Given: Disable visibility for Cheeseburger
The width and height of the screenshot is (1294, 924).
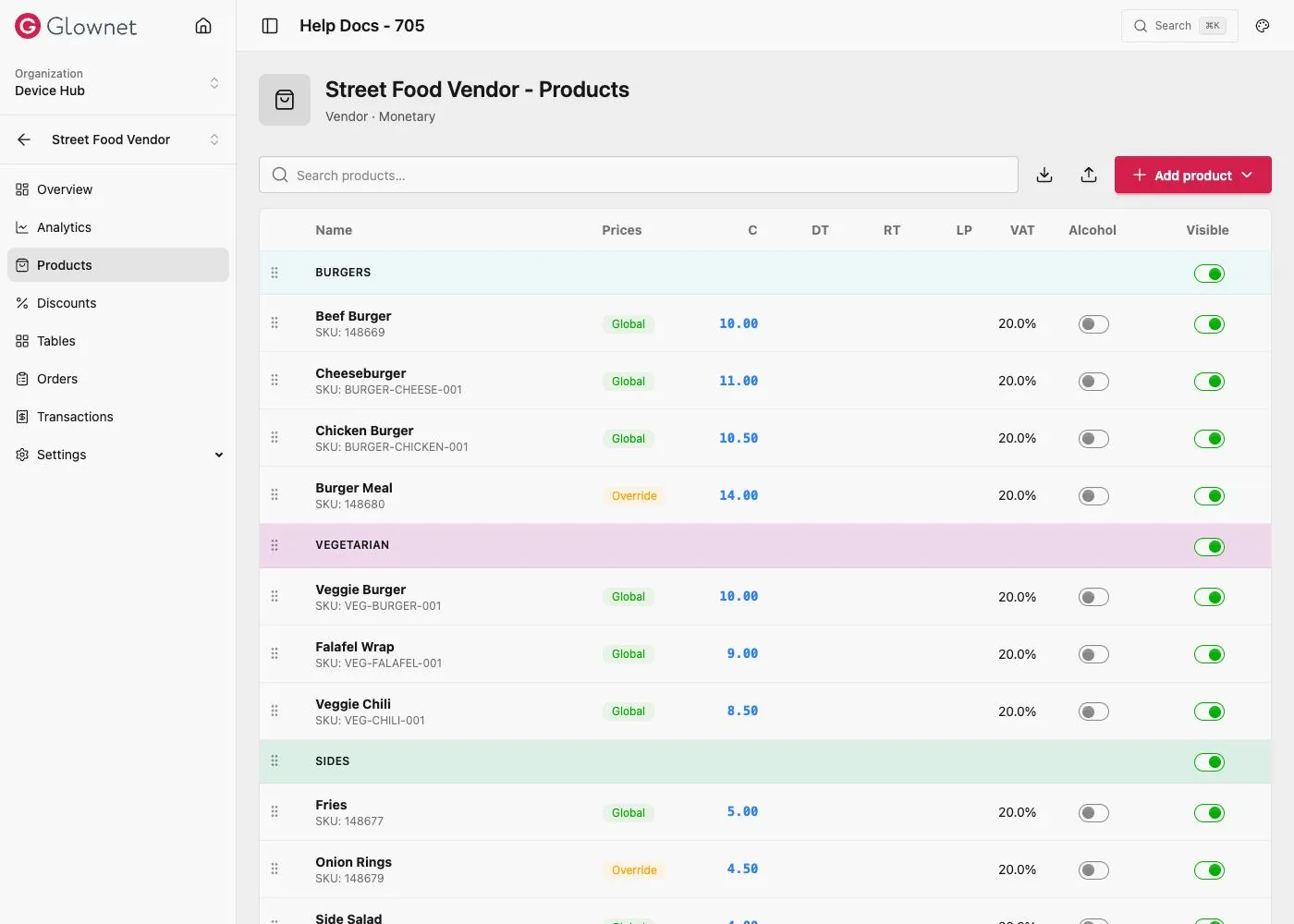Looking at the screenshot, I should click(1209, 382).
